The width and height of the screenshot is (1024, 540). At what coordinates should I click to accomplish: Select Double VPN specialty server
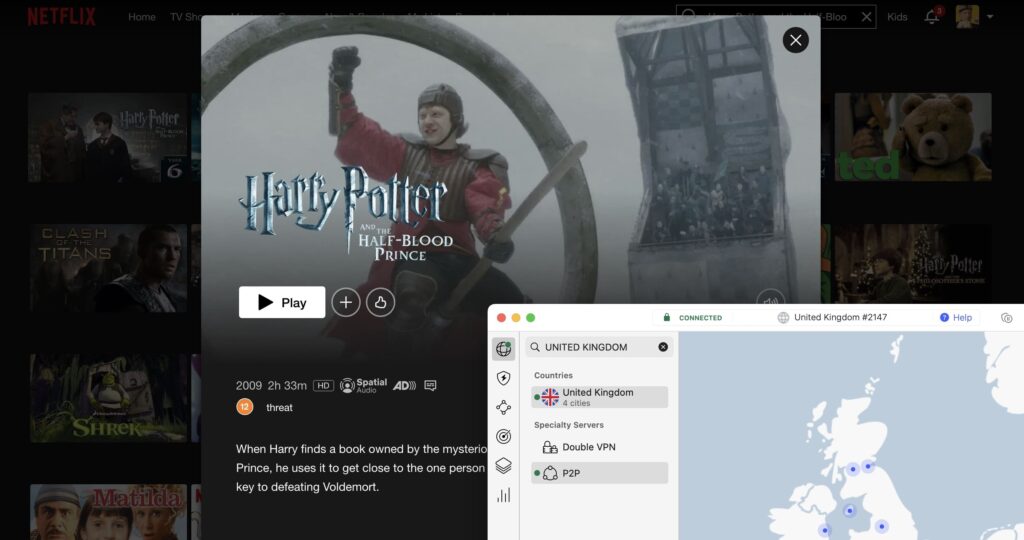coord(600,447)
